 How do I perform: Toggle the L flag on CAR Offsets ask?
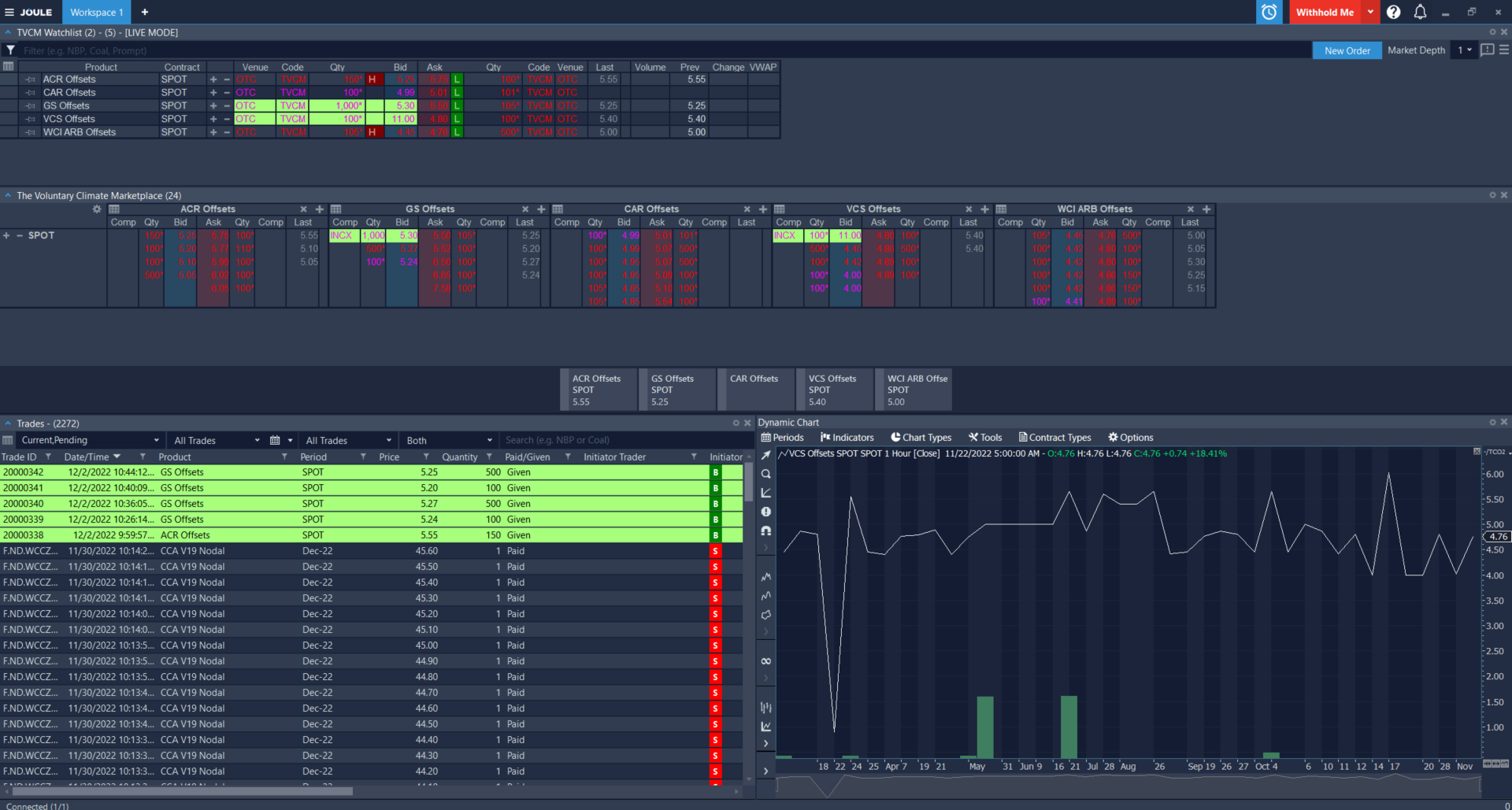point(457,93)
